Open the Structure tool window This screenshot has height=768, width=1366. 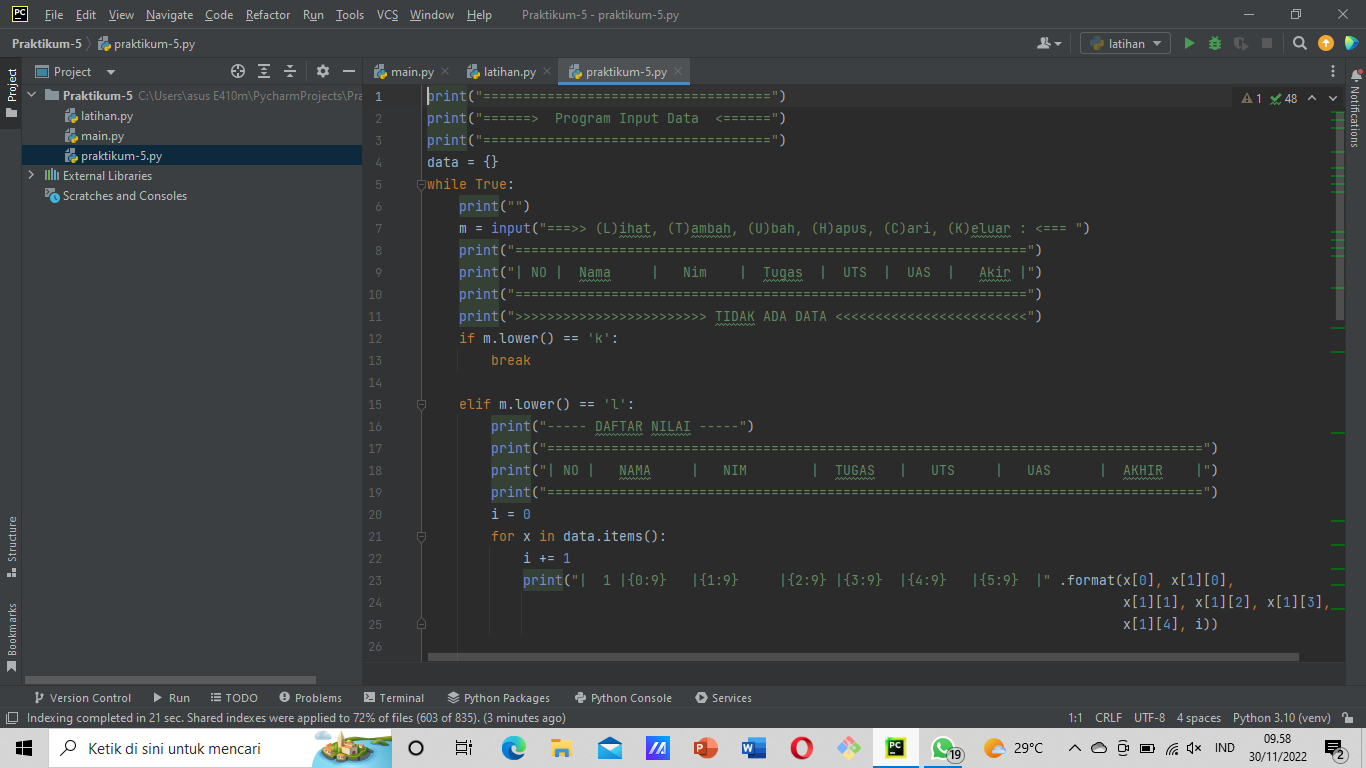click(x=11, y=546)
